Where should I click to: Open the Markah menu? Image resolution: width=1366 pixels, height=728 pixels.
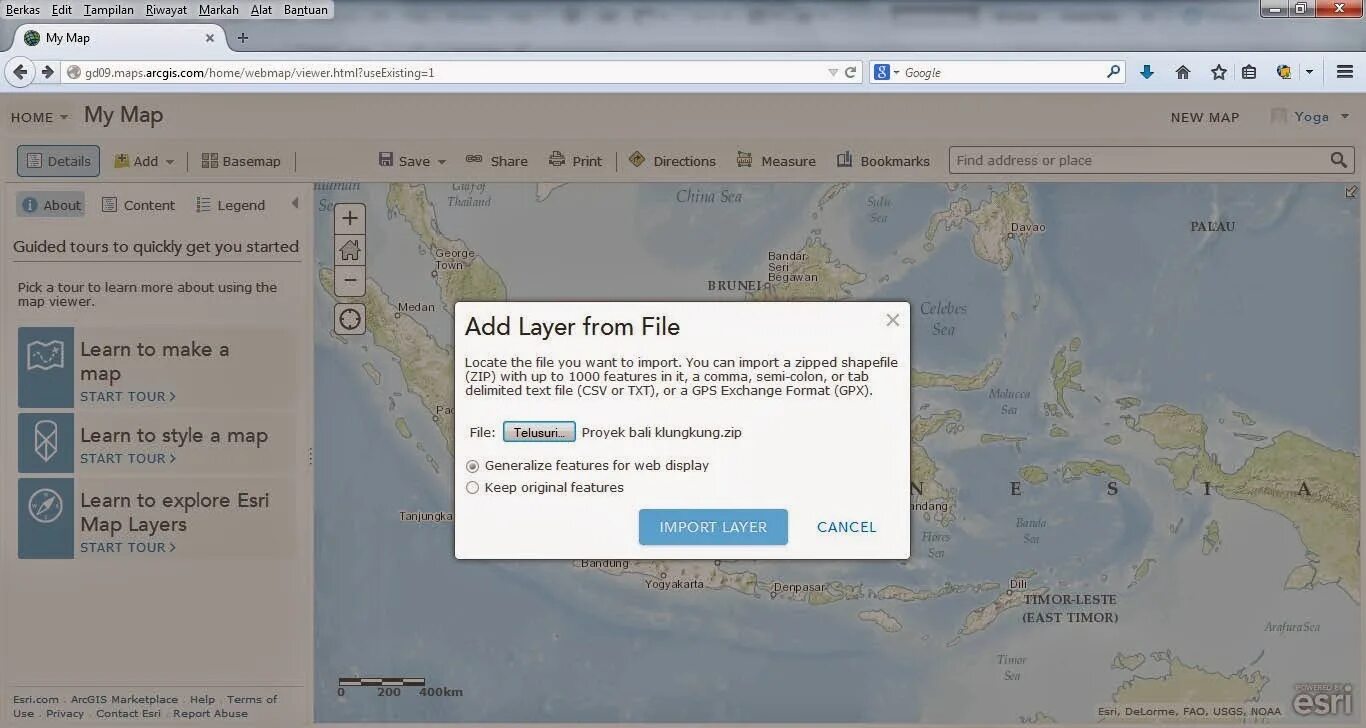[x=218, y=10]
